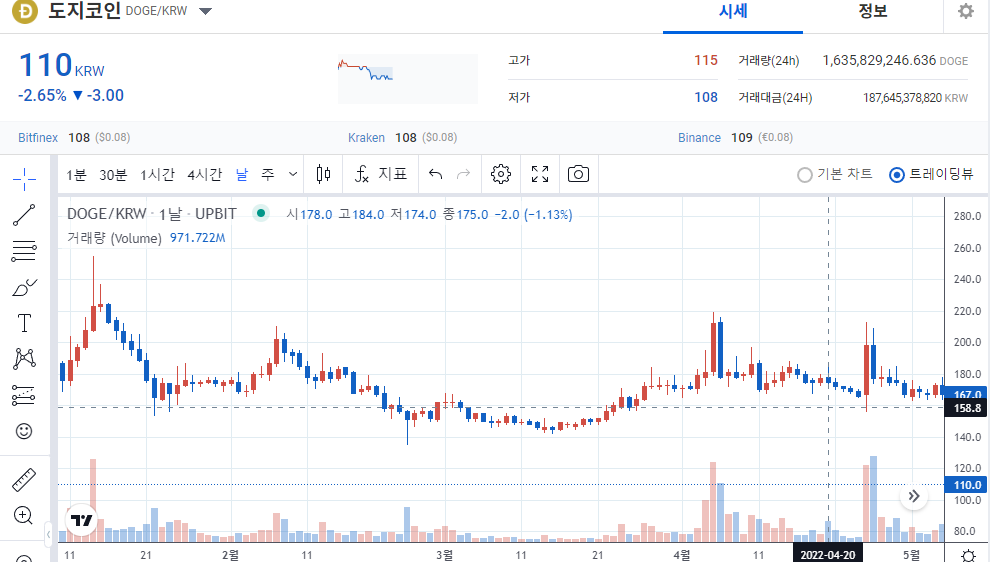
Task: Expand the DOGE/KRW market selector dropdown
Action: tap(205, 11)
